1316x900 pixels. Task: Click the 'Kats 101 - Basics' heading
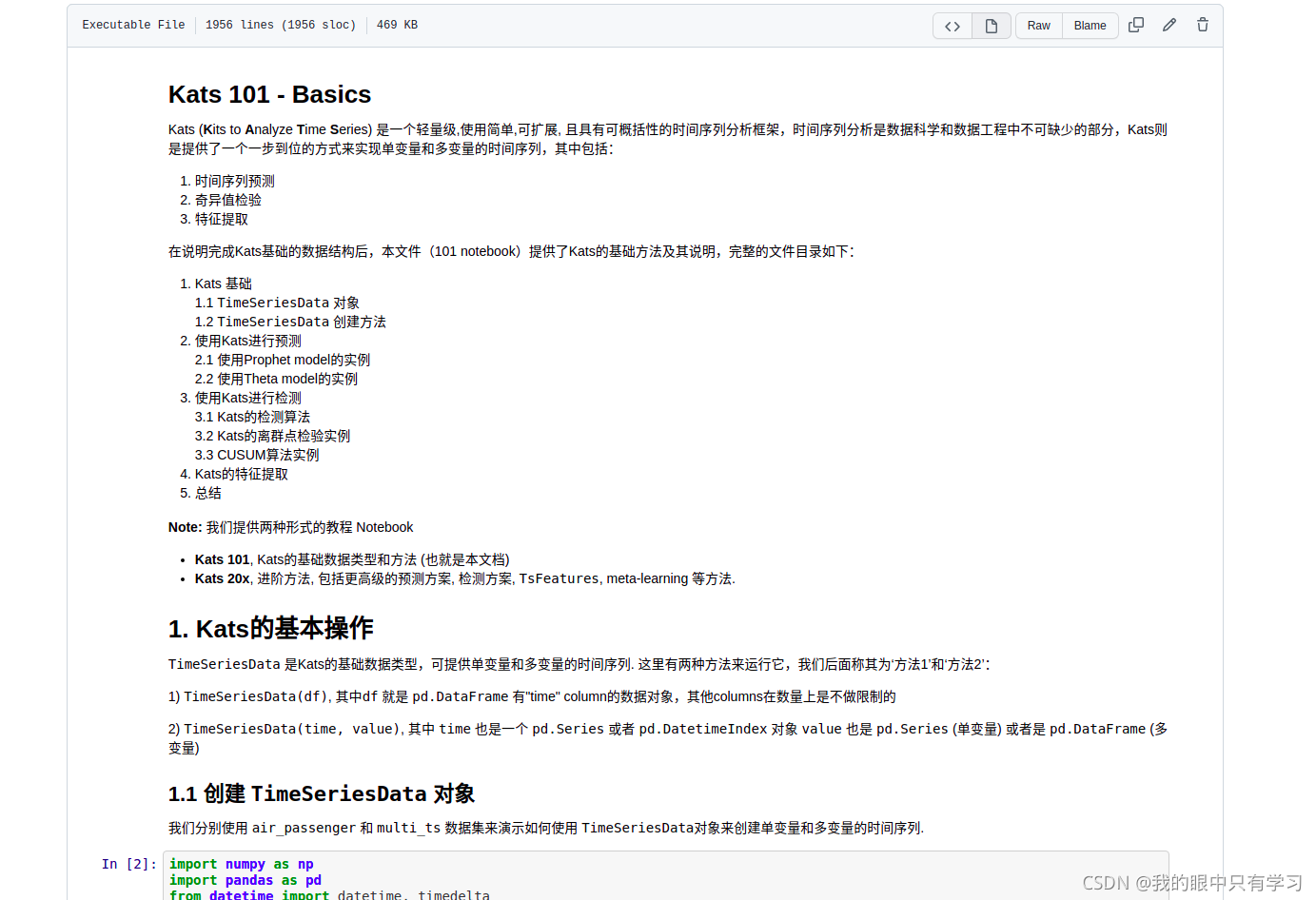[269, 94]
